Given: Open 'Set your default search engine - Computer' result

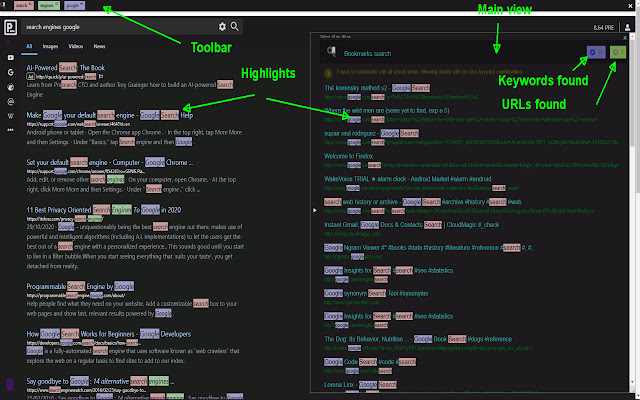Looking at the screenshot, I should click(x=110, y=162).
